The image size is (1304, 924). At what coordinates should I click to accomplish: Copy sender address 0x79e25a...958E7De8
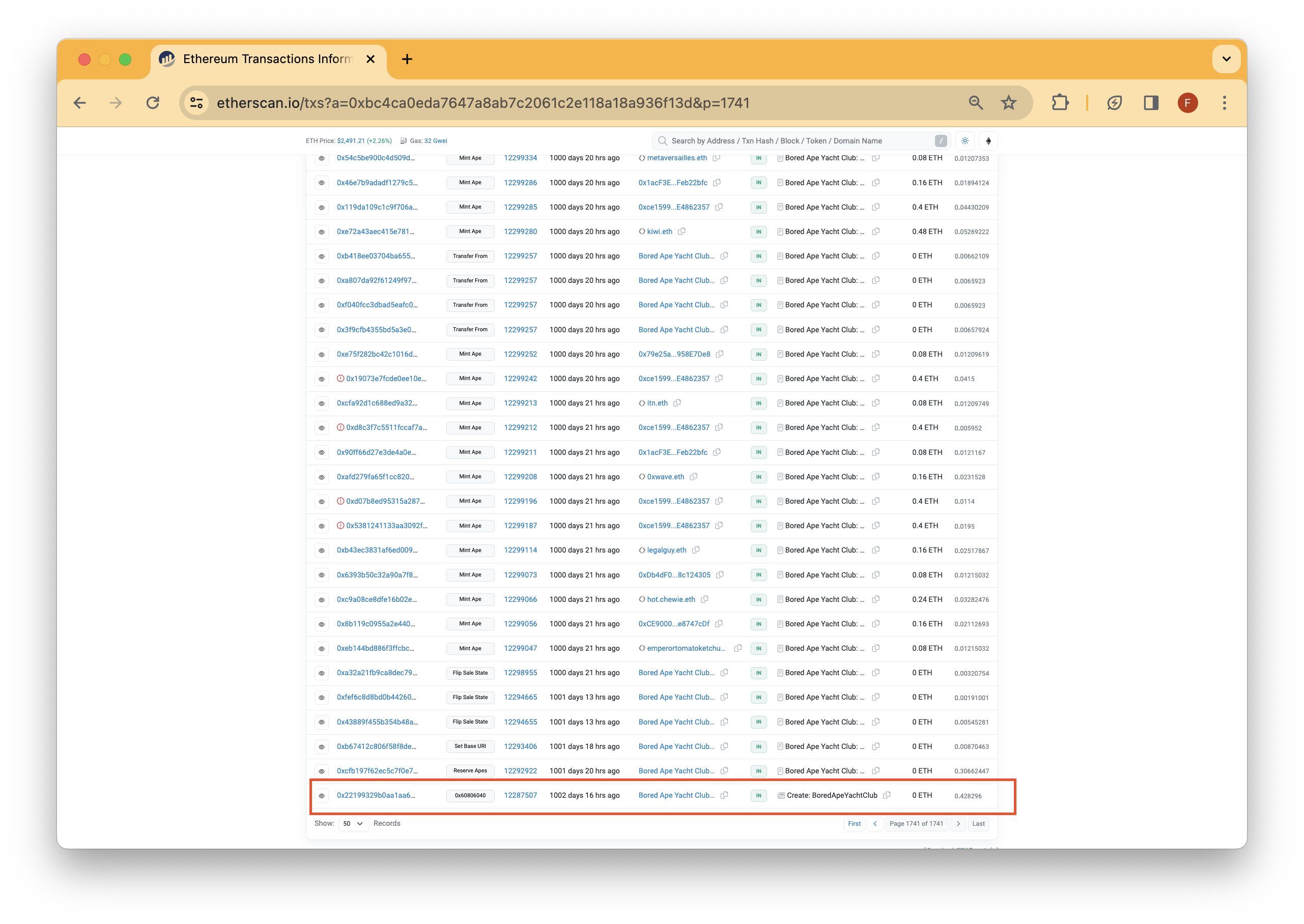point(720,355)
